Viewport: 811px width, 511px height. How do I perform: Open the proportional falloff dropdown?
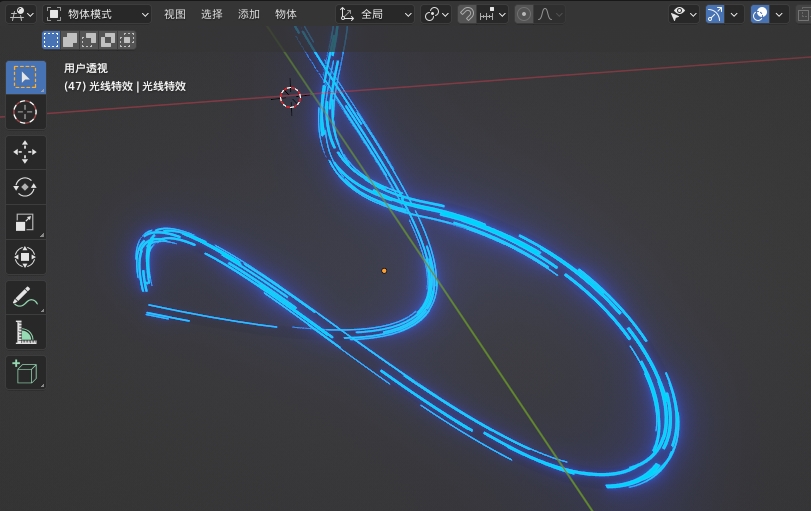tap(549, 14)
